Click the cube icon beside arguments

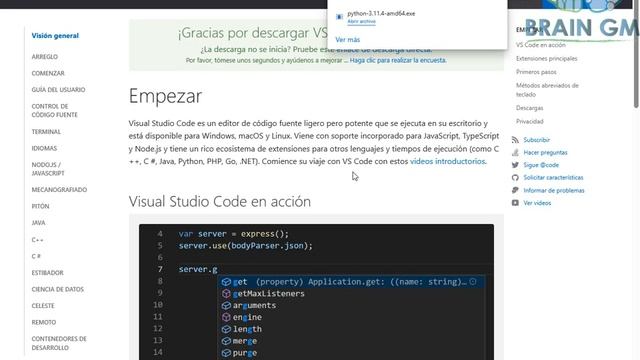226,305
